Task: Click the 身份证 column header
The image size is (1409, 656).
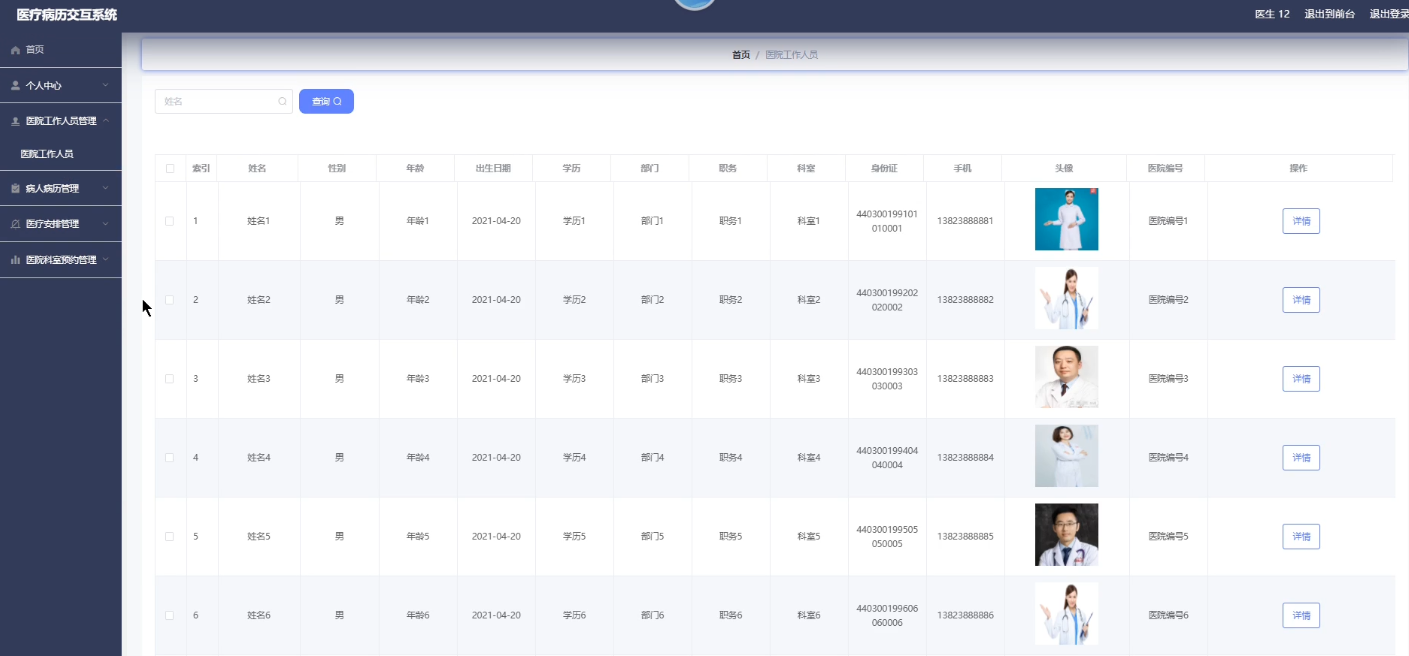Action: coord(884,168)
